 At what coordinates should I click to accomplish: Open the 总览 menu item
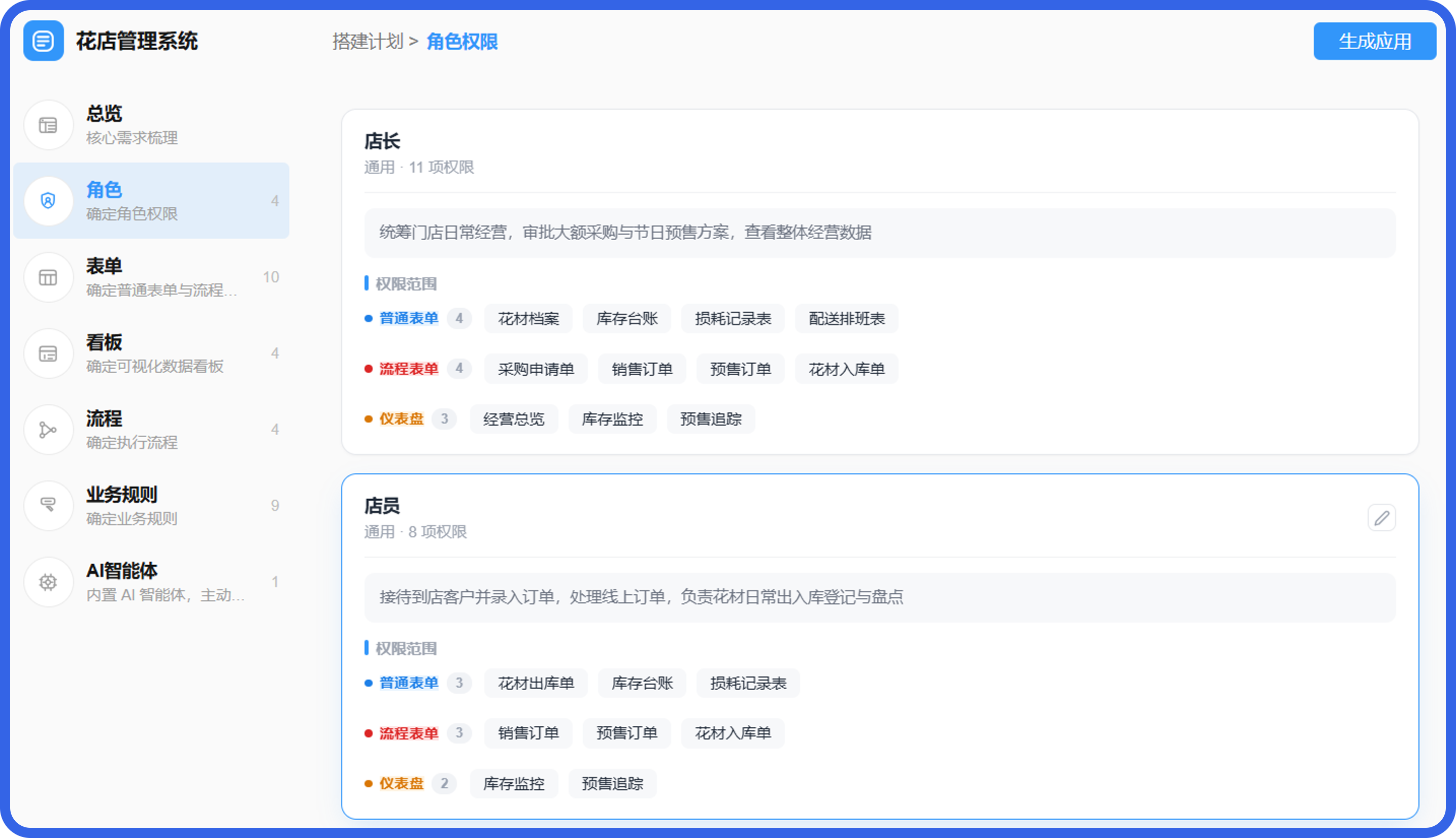[x=151, y=125]
